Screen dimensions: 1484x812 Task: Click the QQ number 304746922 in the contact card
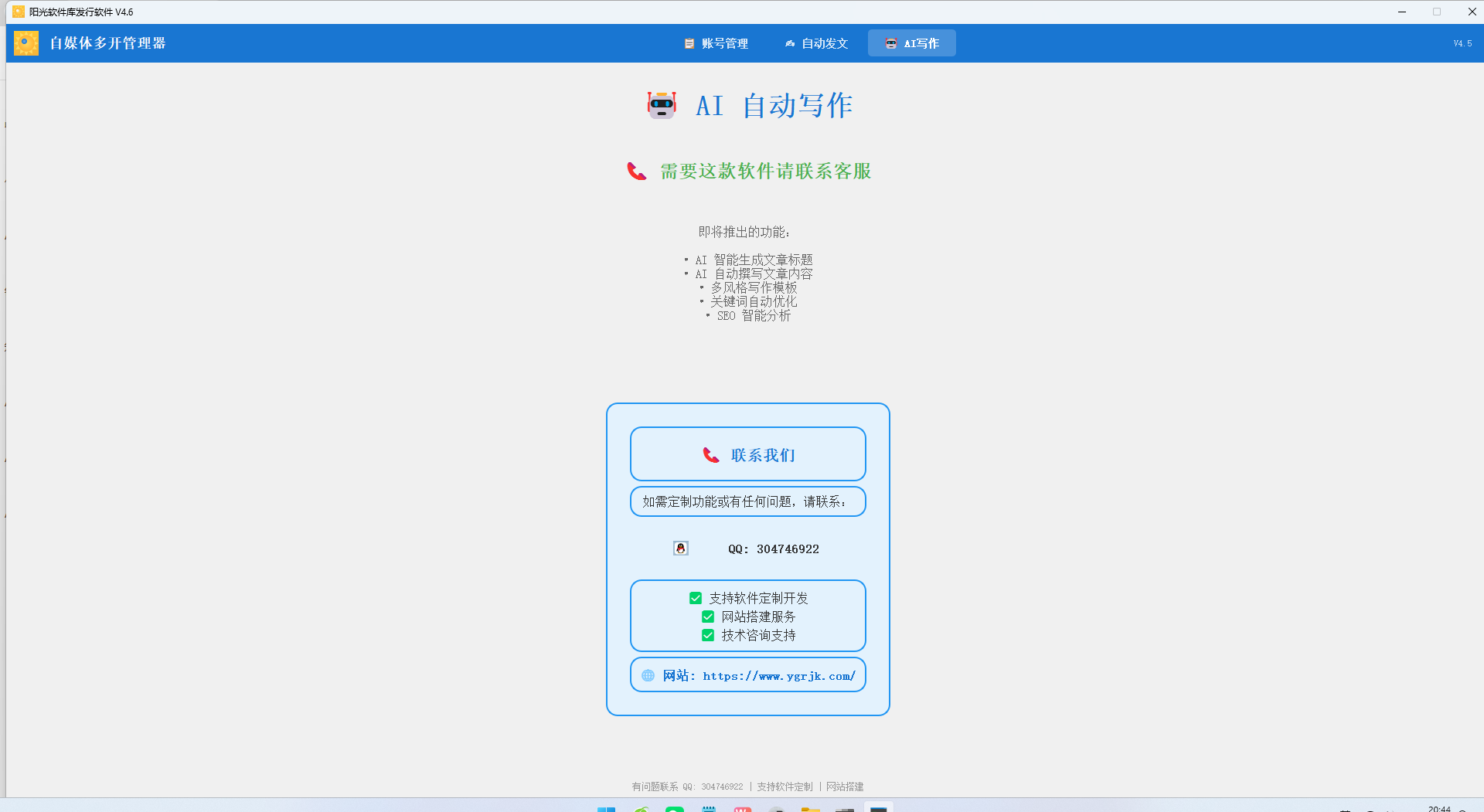pyautogui.click(x=787, y=549)
